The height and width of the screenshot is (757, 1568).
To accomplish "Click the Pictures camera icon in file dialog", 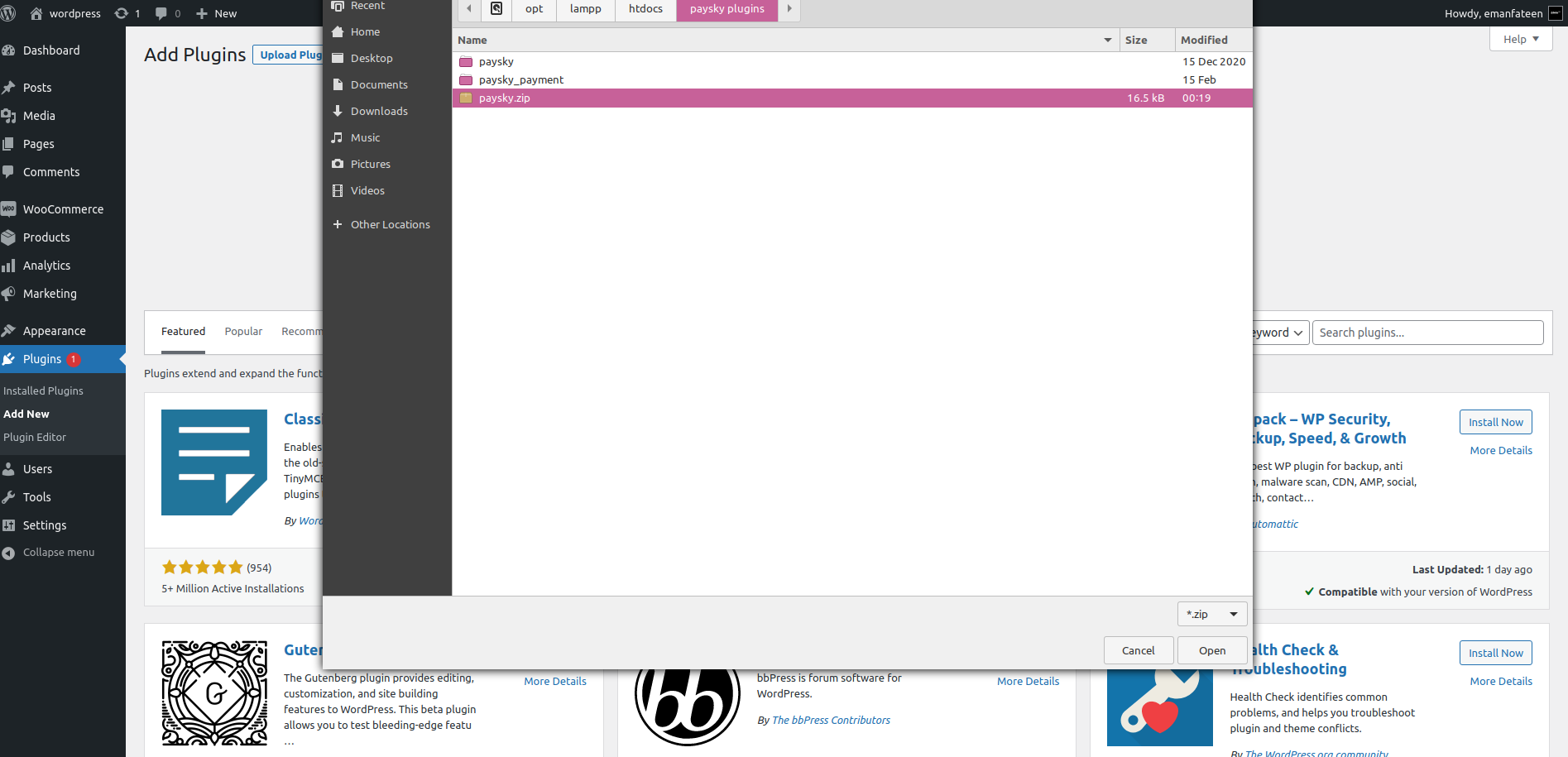I will pyautogui.click(x=338, y=164).
